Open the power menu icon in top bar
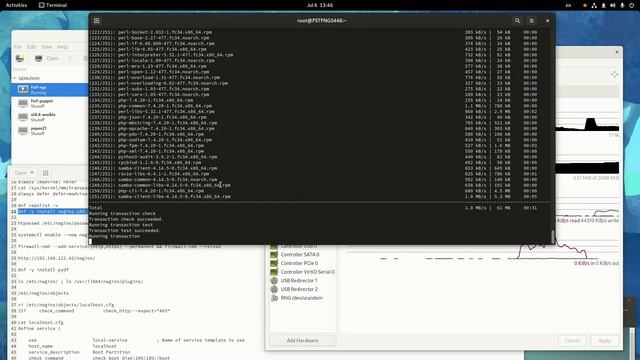640x360 pixels. 631,5
